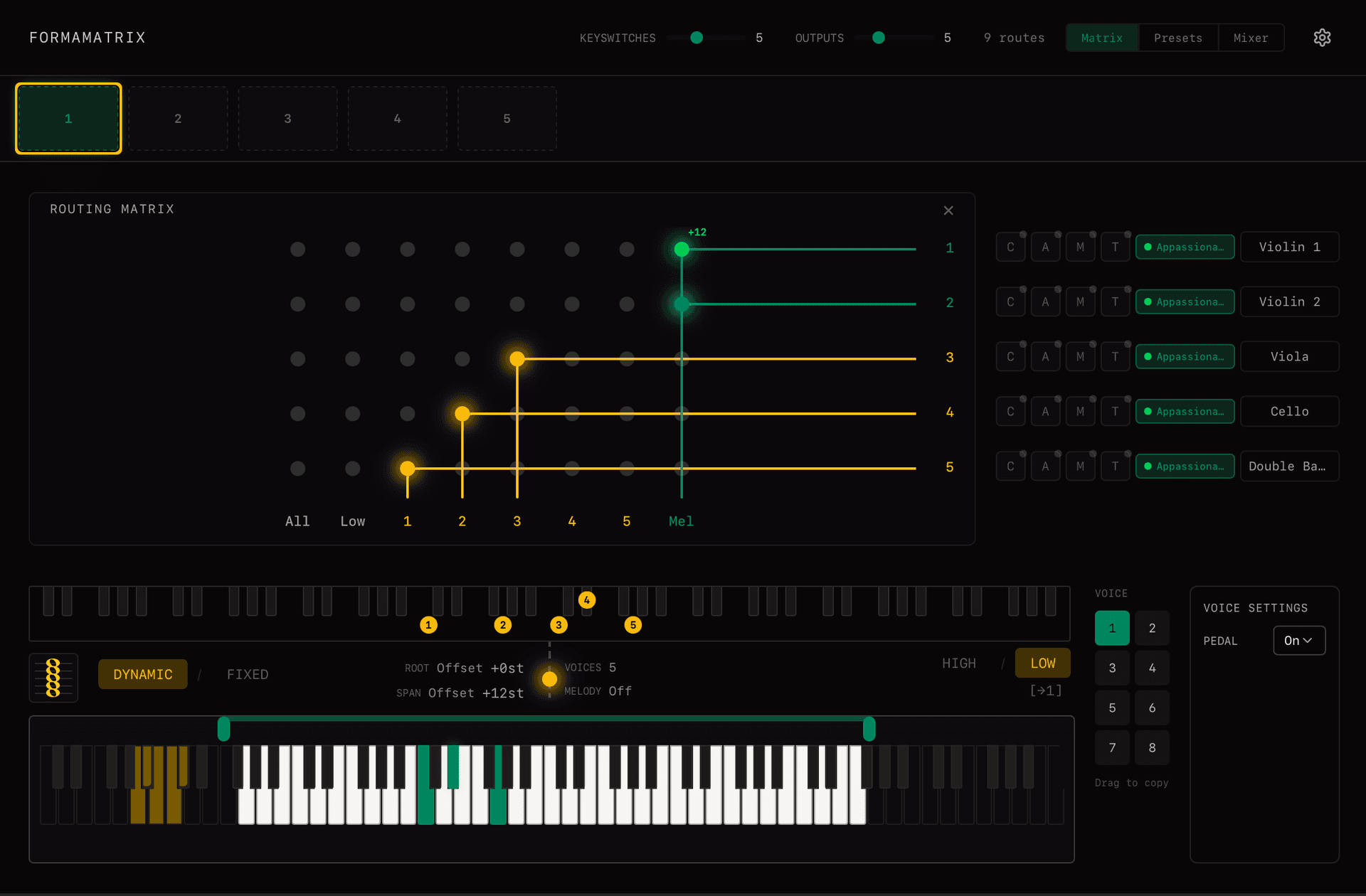This screenshot has height=896, width=1366.
Task: Switch the mode from DYNAMIC to FIXED
Action: 248,673
